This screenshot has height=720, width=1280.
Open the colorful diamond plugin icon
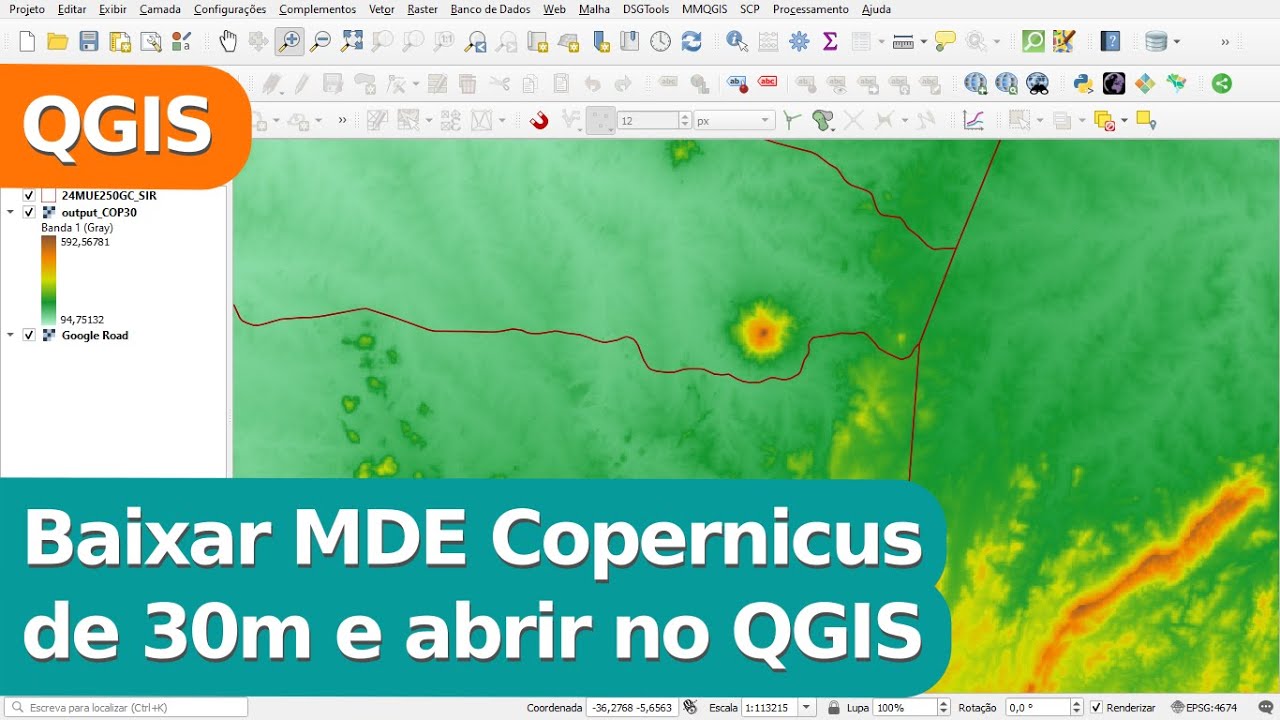1145,83
